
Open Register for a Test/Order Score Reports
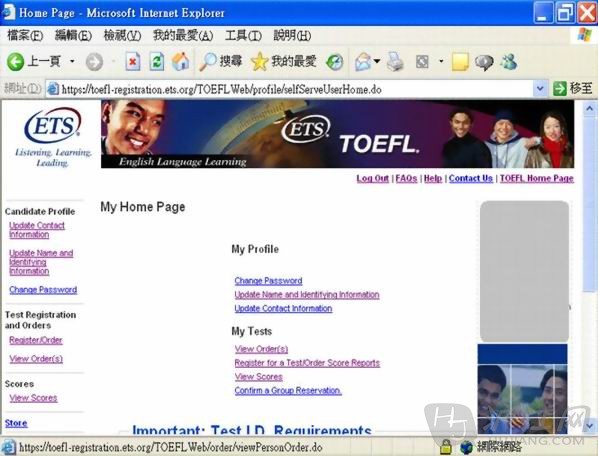(307, 363)
